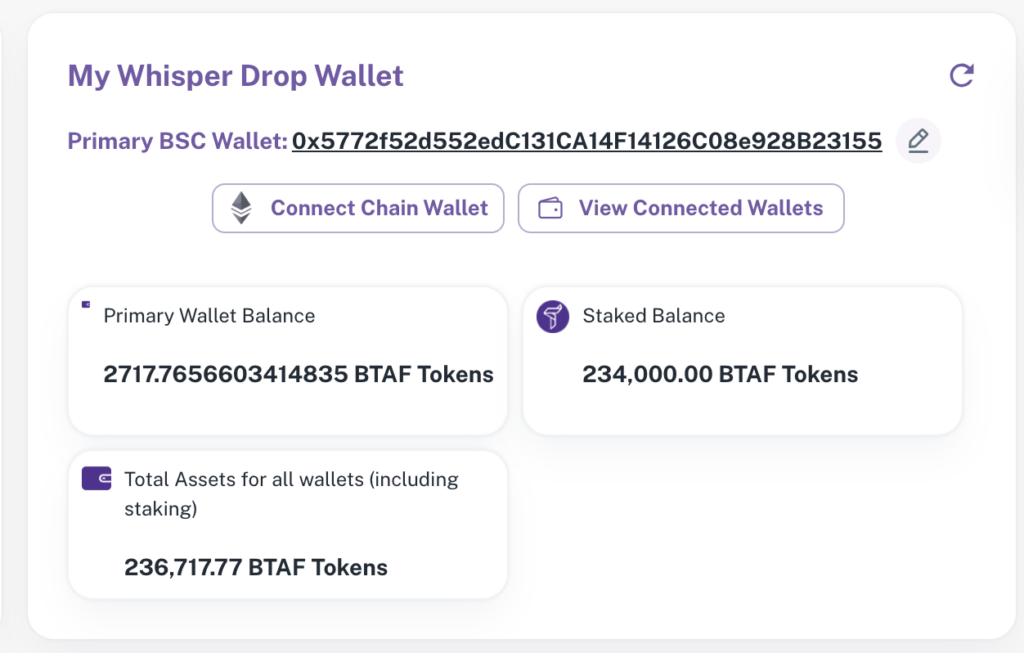Select the Staked Balance card title
This screenshot has width=1024, height=653.
(654, 316)
